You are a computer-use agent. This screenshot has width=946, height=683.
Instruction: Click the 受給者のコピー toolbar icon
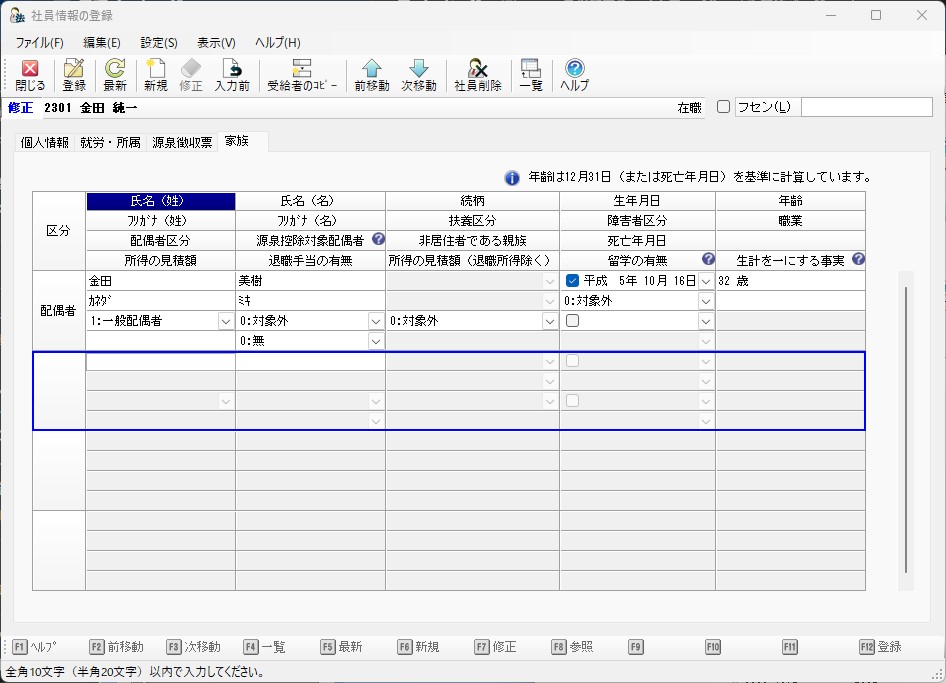tap(302, 75)
